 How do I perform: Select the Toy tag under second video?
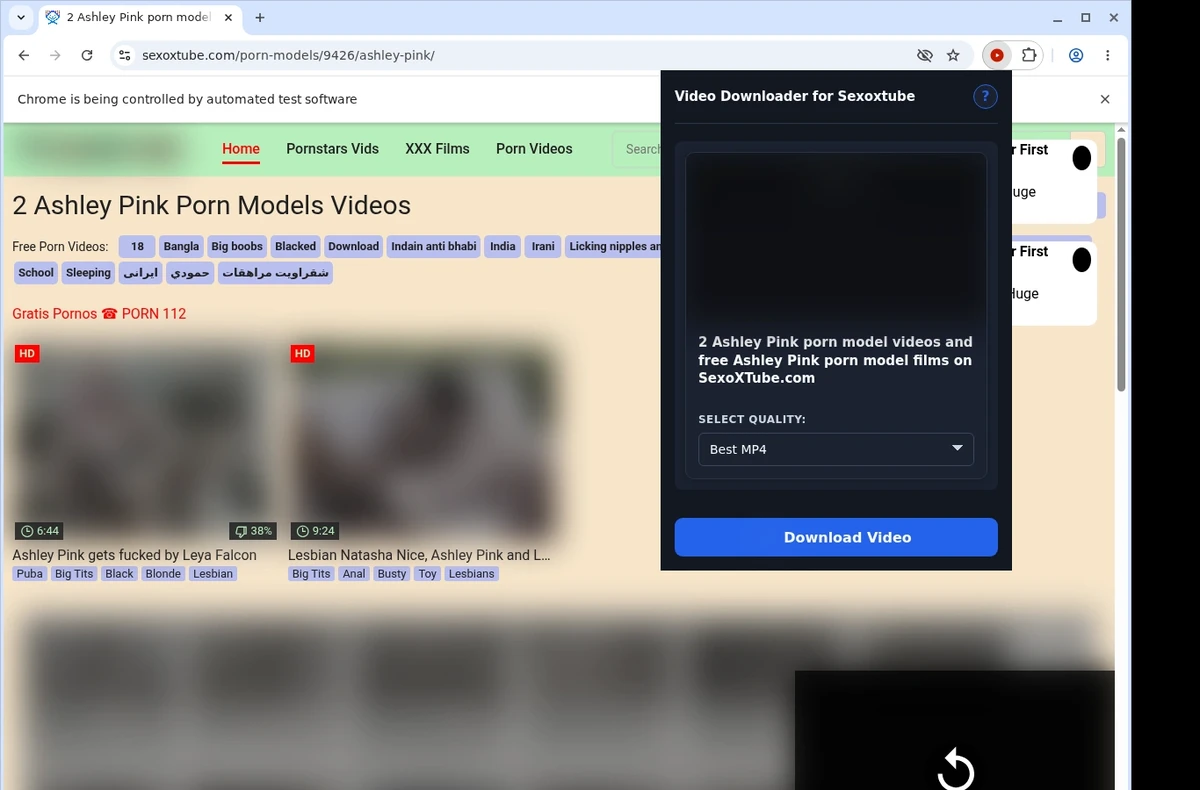[428, 574]
